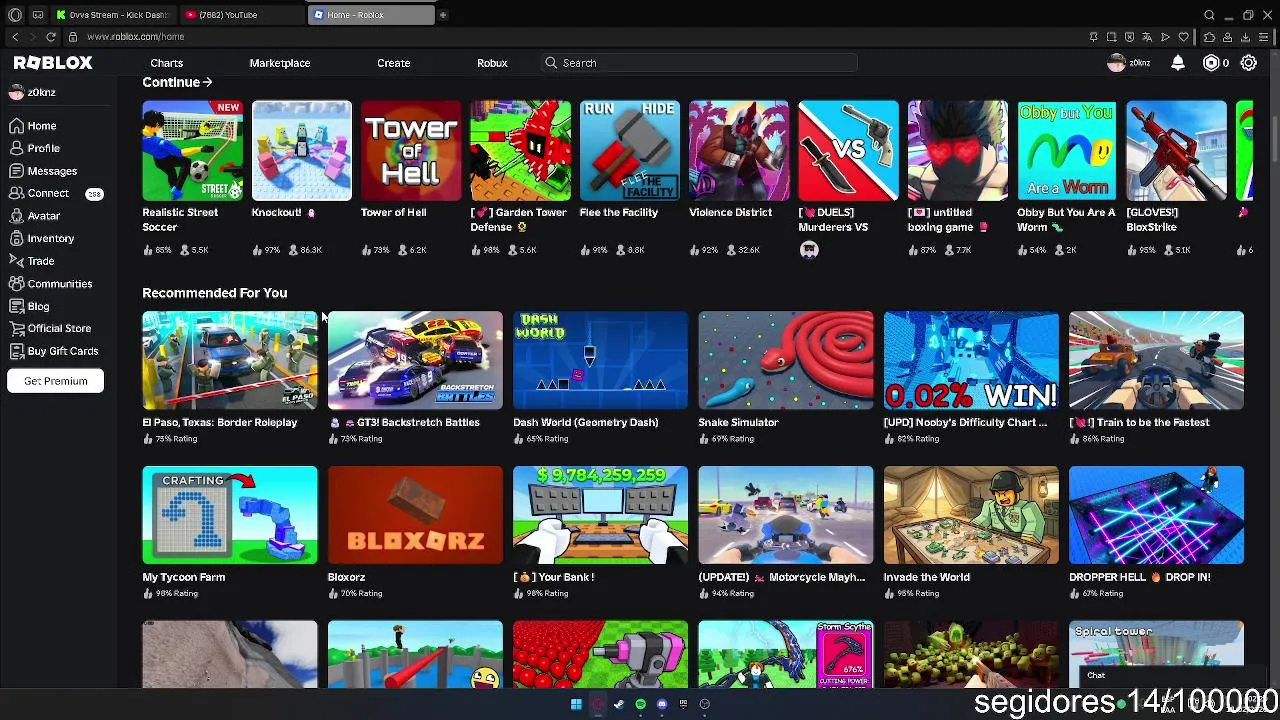Image resolution: width=1280 pixels, height=720 pixels.
Task: Open the Charts menu
Action: (x=166, y=63)
